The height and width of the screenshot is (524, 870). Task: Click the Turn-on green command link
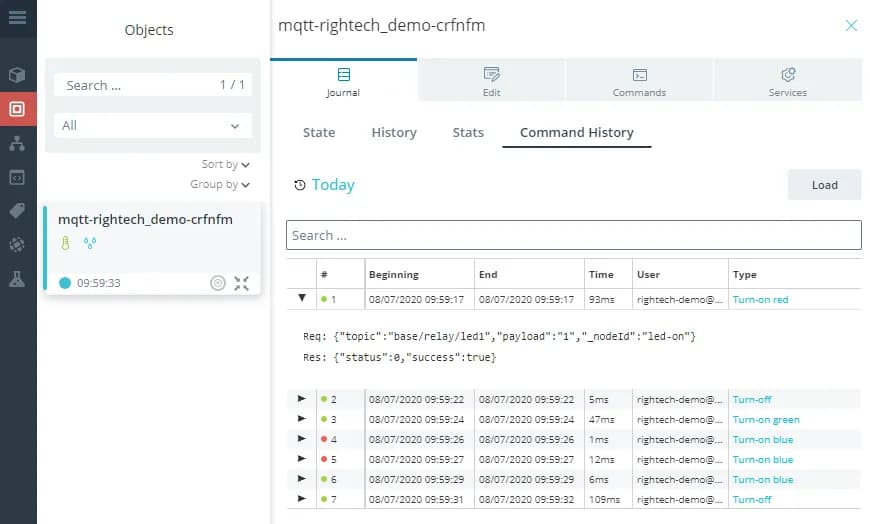765,420
